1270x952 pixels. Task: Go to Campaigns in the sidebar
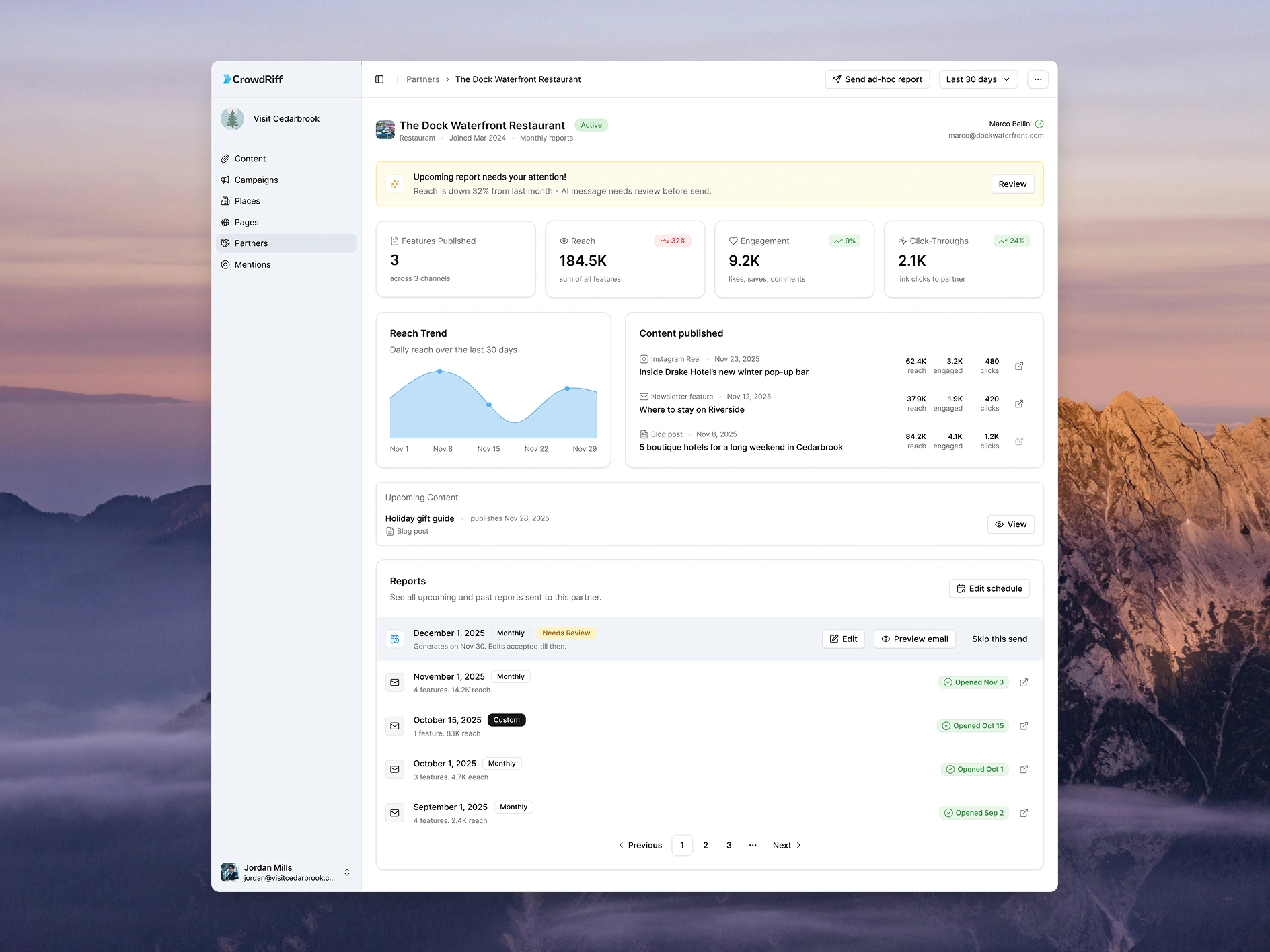point(286,180)
